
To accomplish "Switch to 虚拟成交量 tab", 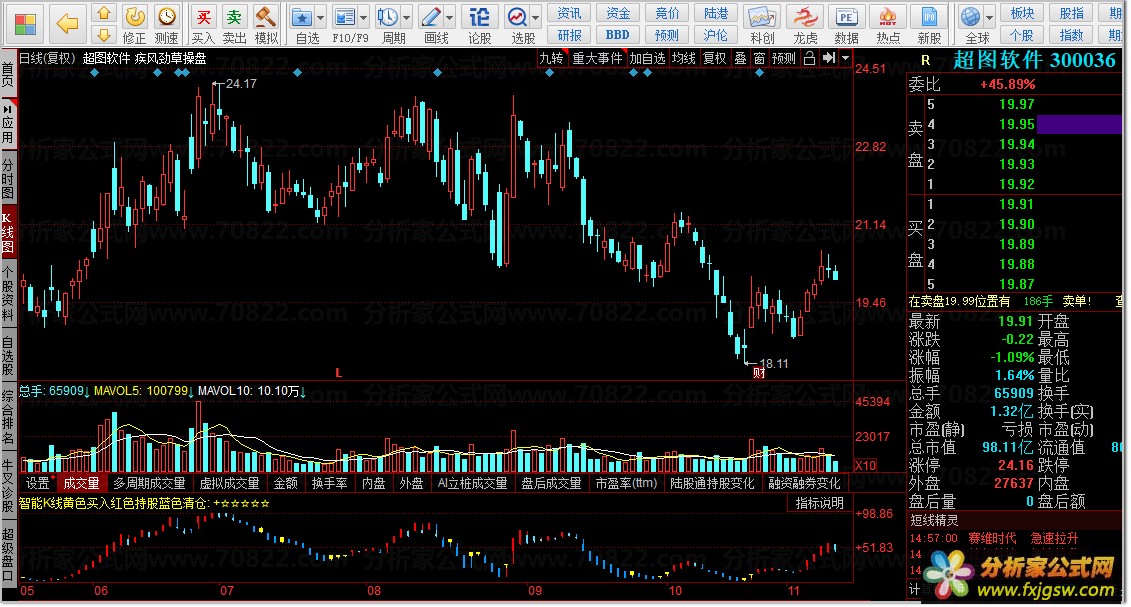I will 229,483.
